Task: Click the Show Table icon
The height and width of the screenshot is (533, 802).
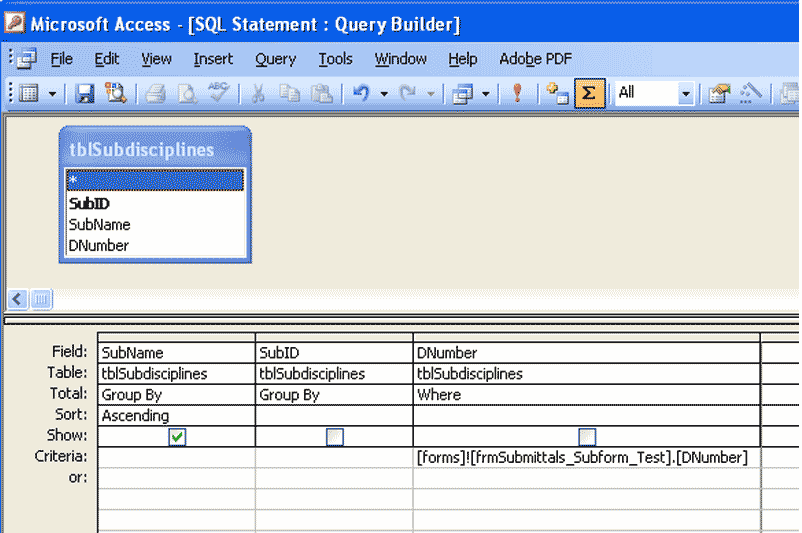Action: [557, 93]
